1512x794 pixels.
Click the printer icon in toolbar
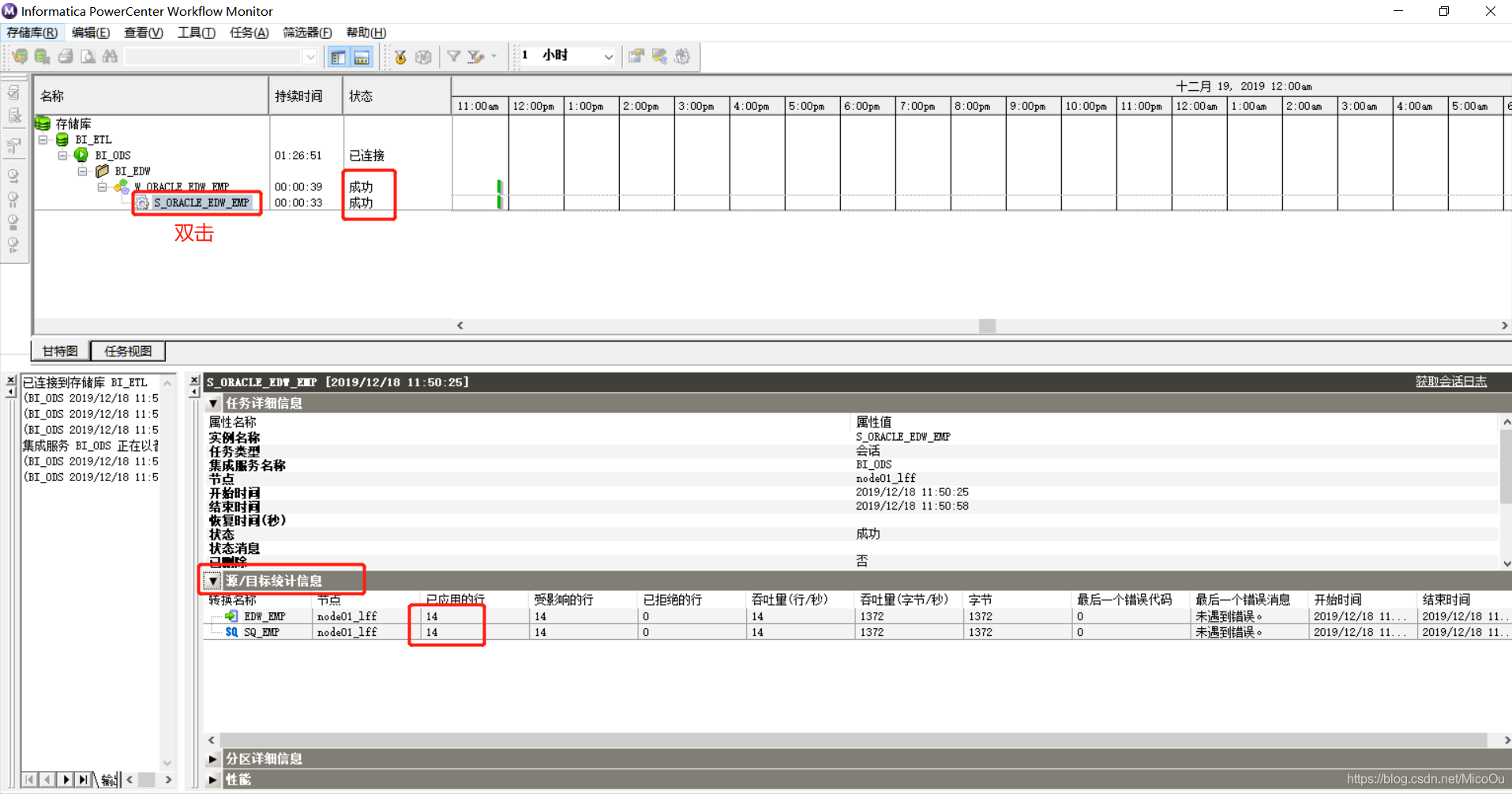point(66,56)
